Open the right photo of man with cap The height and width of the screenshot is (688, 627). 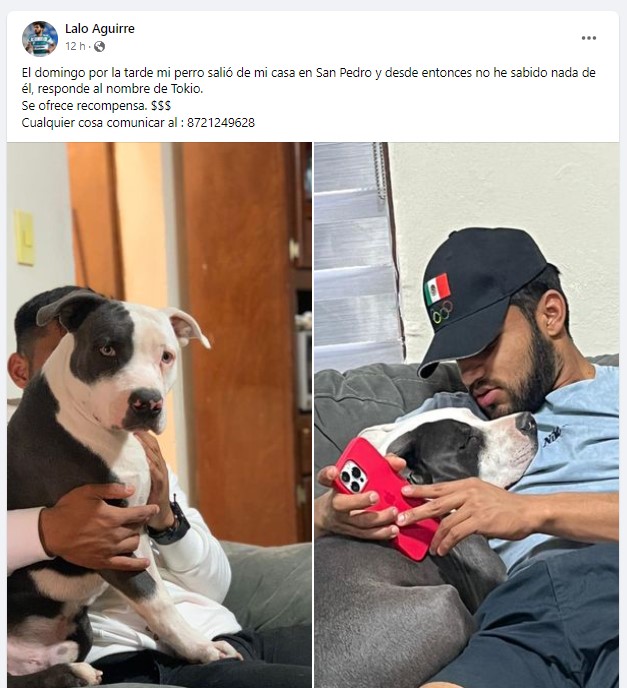click(x=467, y=415)
